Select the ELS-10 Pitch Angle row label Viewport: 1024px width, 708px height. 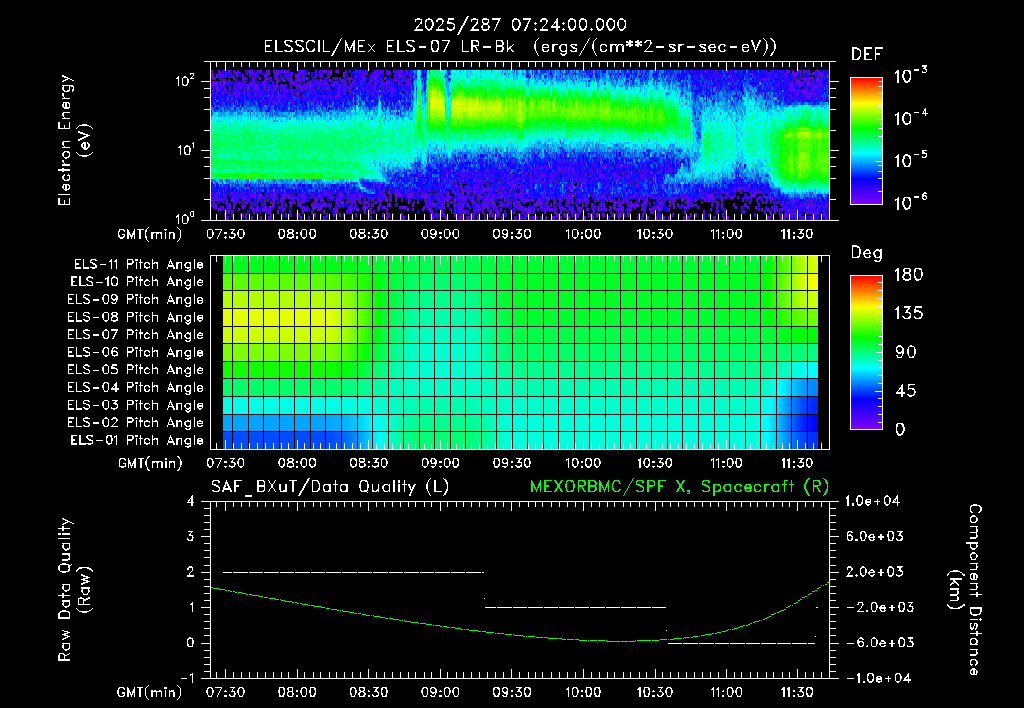137,282
